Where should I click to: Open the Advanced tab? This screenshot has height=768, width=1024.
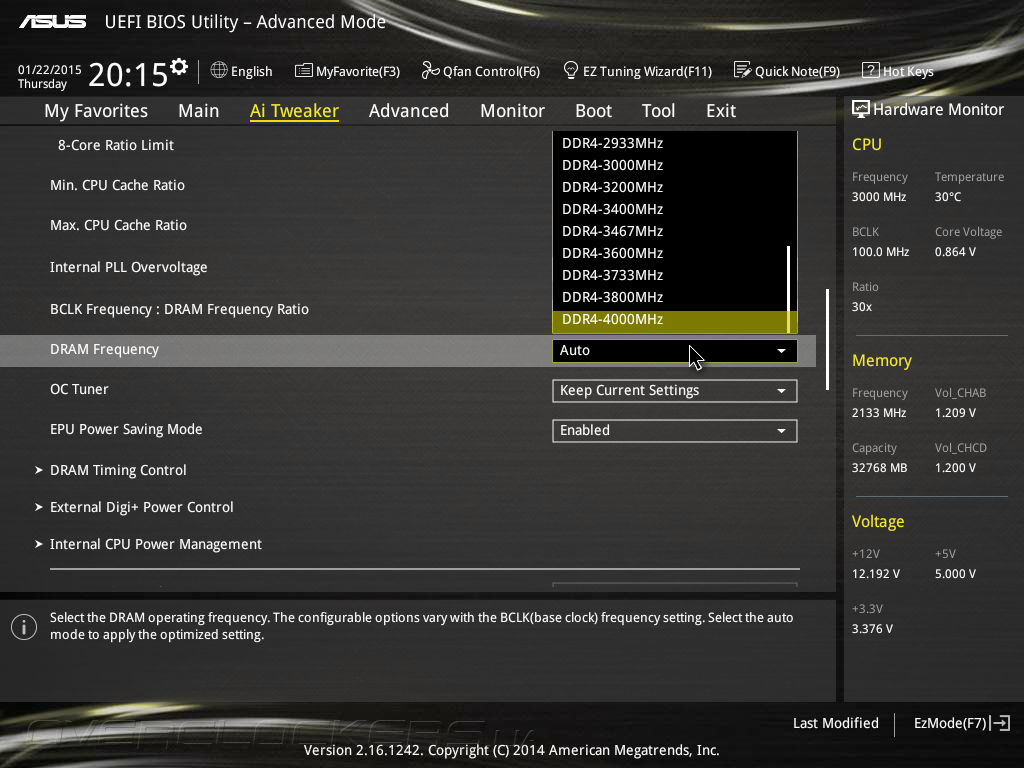(x=409, y=111)
